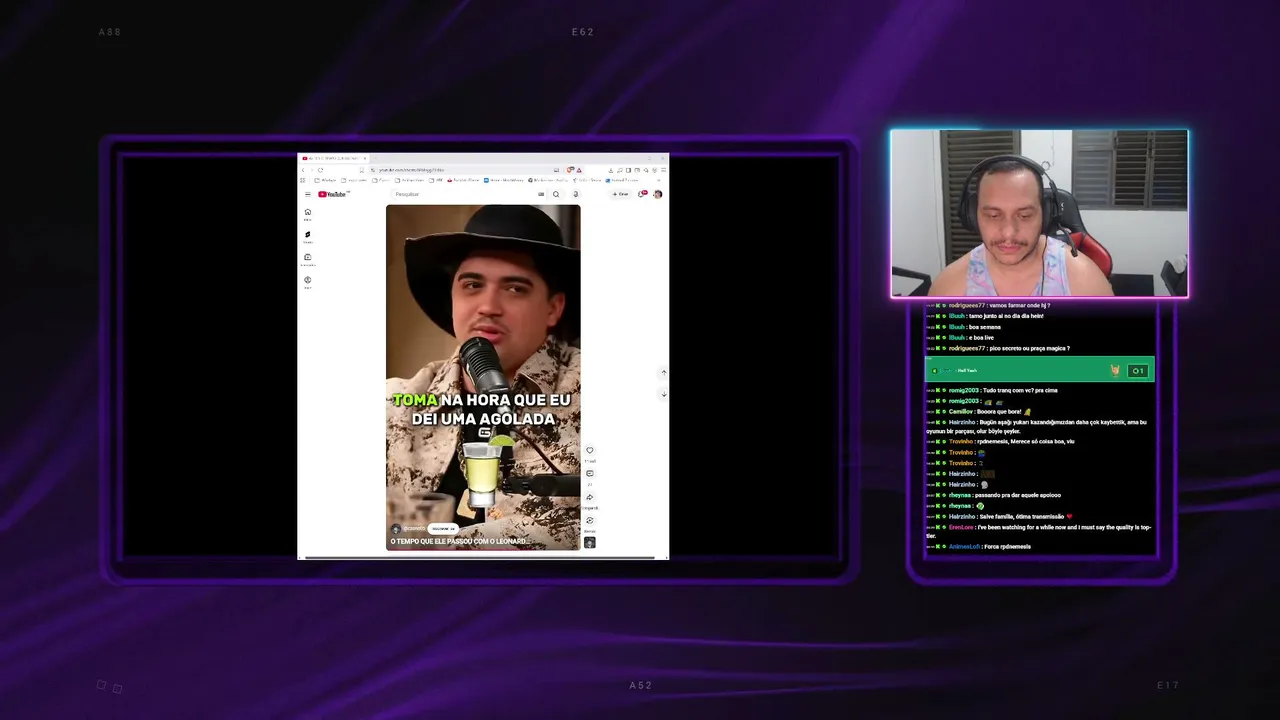Image resolution: width=1280 pixels, height=720 pixels.
Task: Click the YouTube search magnifier button
Action: click(x=556, y=194)
